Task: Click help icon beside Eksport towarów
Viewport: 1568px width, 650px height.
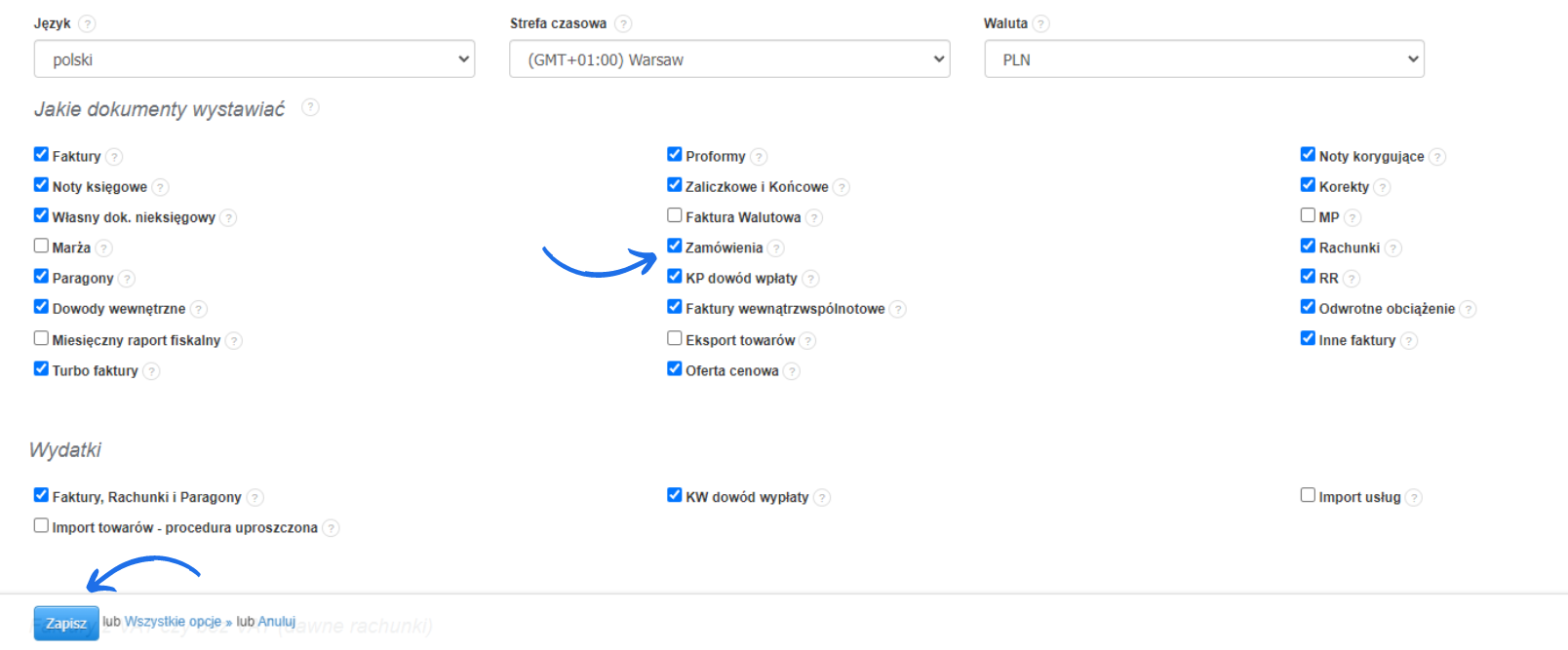Action: tap(808, 340)
